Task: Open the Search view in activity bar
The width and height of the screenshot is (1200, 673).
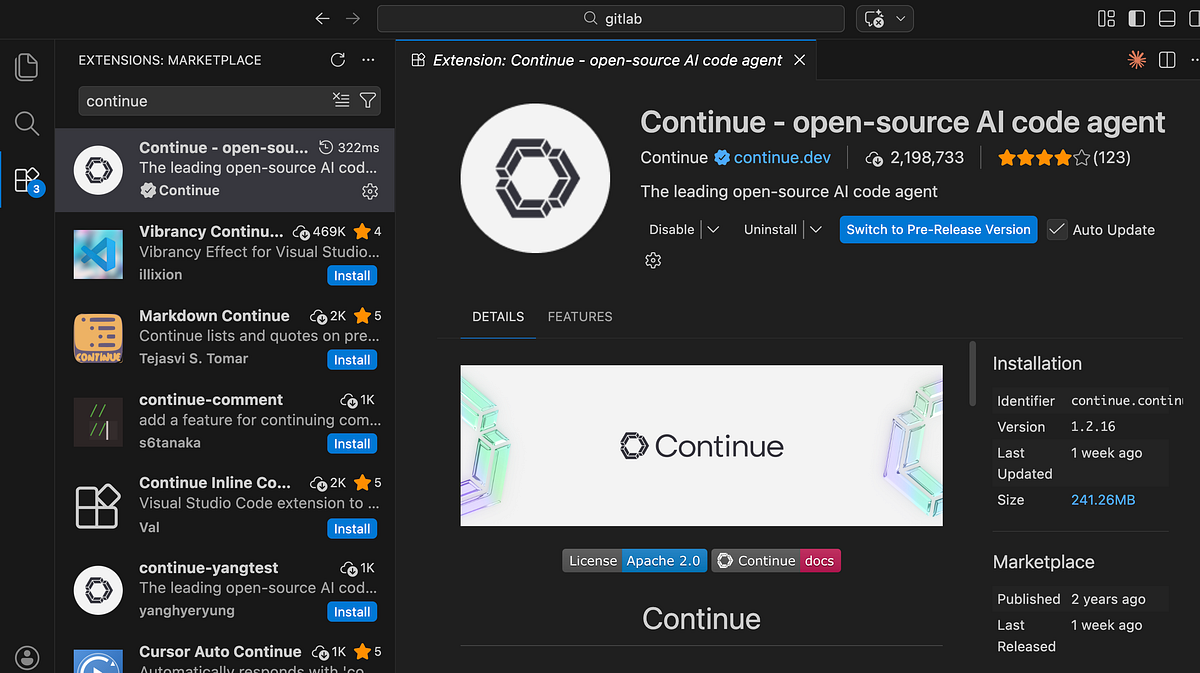Action: [27, 123]
